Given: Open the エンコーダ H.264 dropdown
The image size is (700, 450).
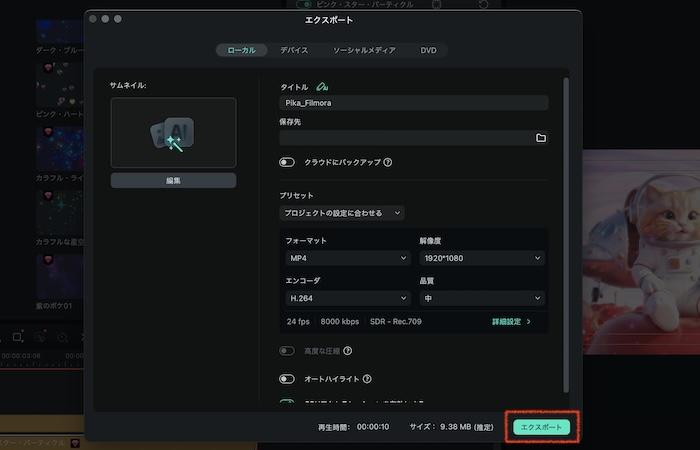Looking at the screenshot, I should [347, 298].
